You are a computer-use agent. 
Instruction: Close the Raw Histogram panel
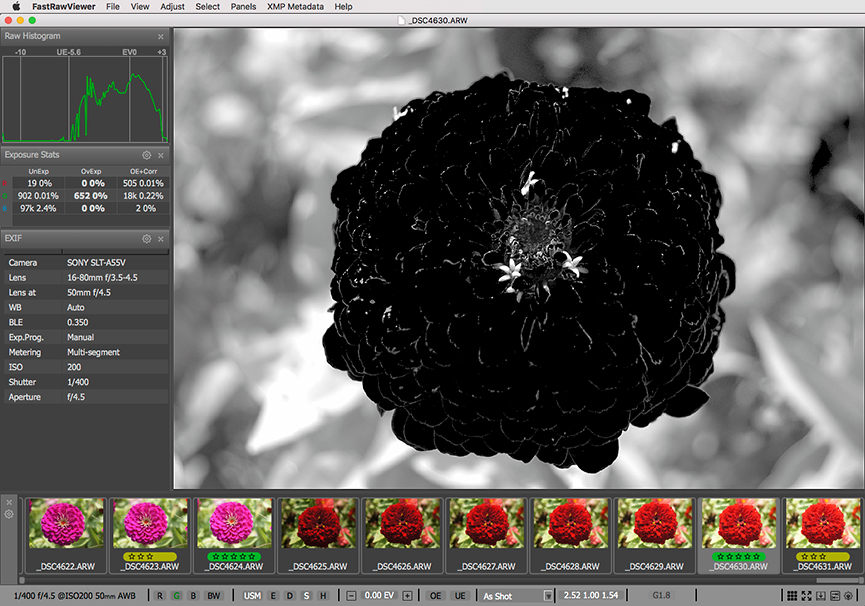pos(161,37)
